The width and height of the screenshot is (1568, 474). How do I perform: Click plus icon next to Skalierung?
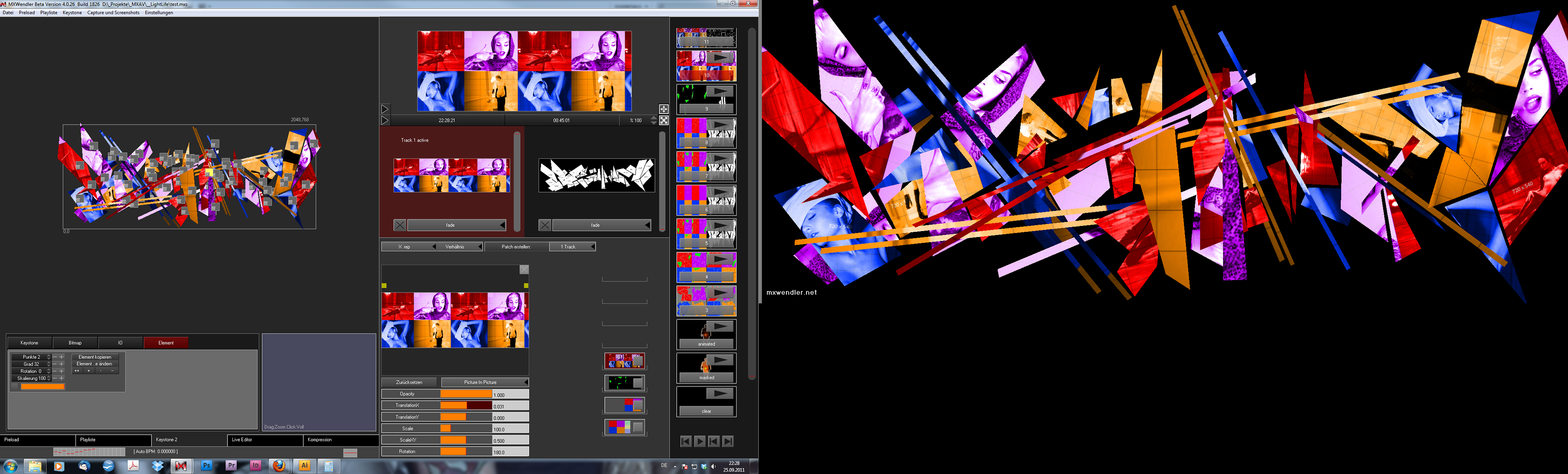click(61, 378)
